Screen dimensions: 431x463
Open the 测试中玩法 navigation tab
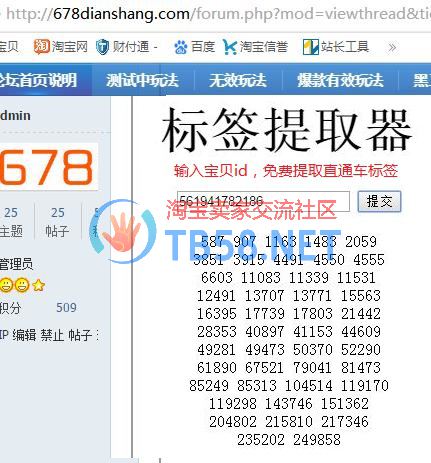[142, 80]
